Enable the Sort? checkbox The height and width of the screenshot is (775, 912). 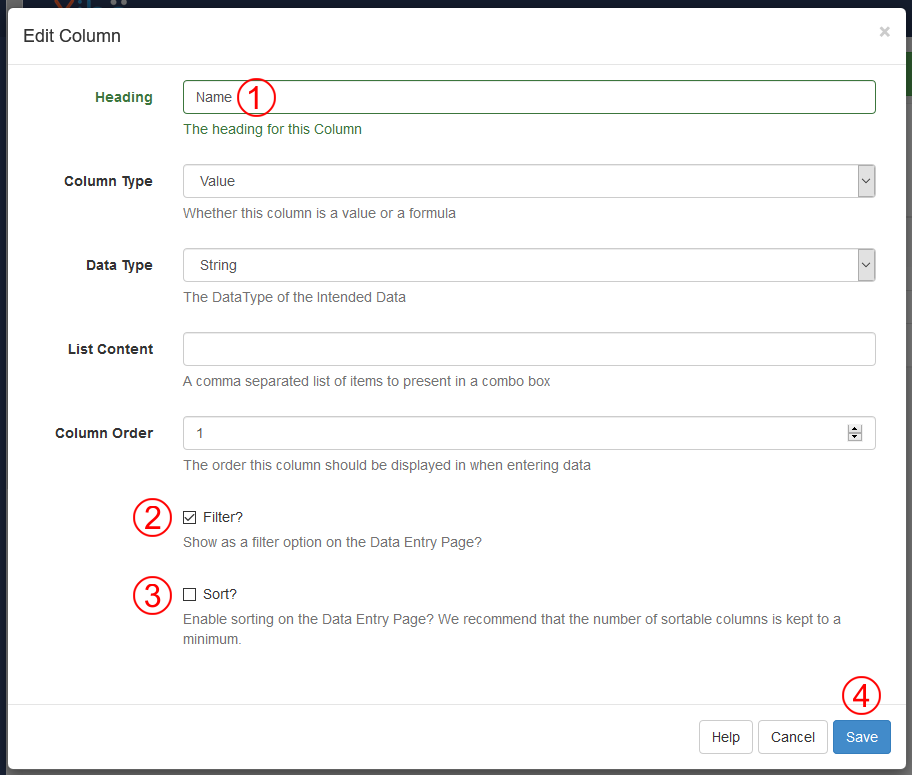190,594
